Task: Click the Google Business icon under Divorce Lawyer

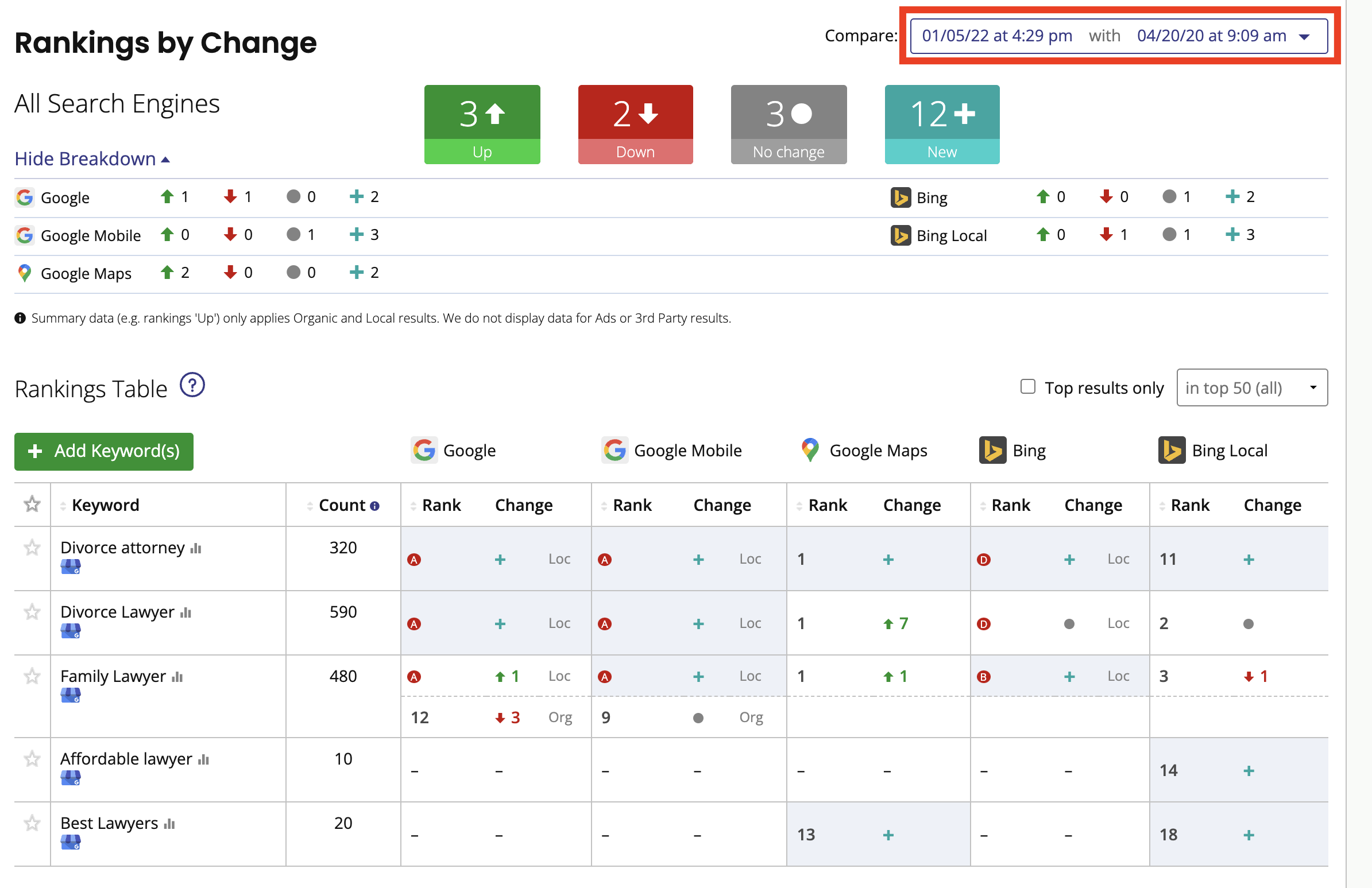Action: point(70,631)
